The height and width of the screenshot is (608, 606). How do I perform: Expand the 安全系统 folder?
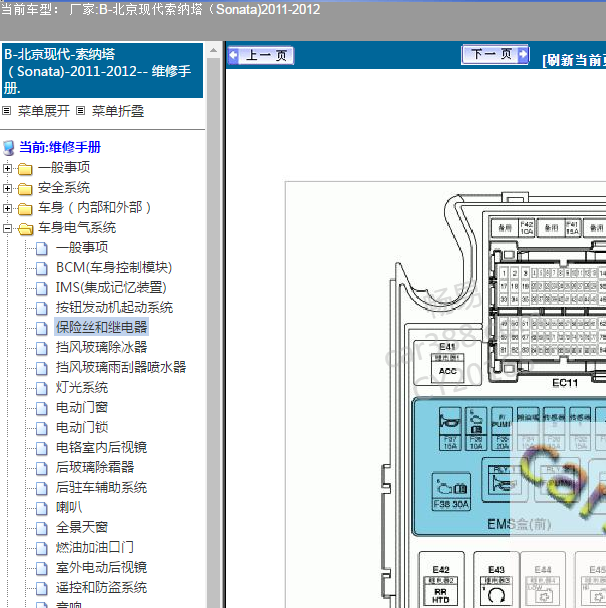point(7,188)
